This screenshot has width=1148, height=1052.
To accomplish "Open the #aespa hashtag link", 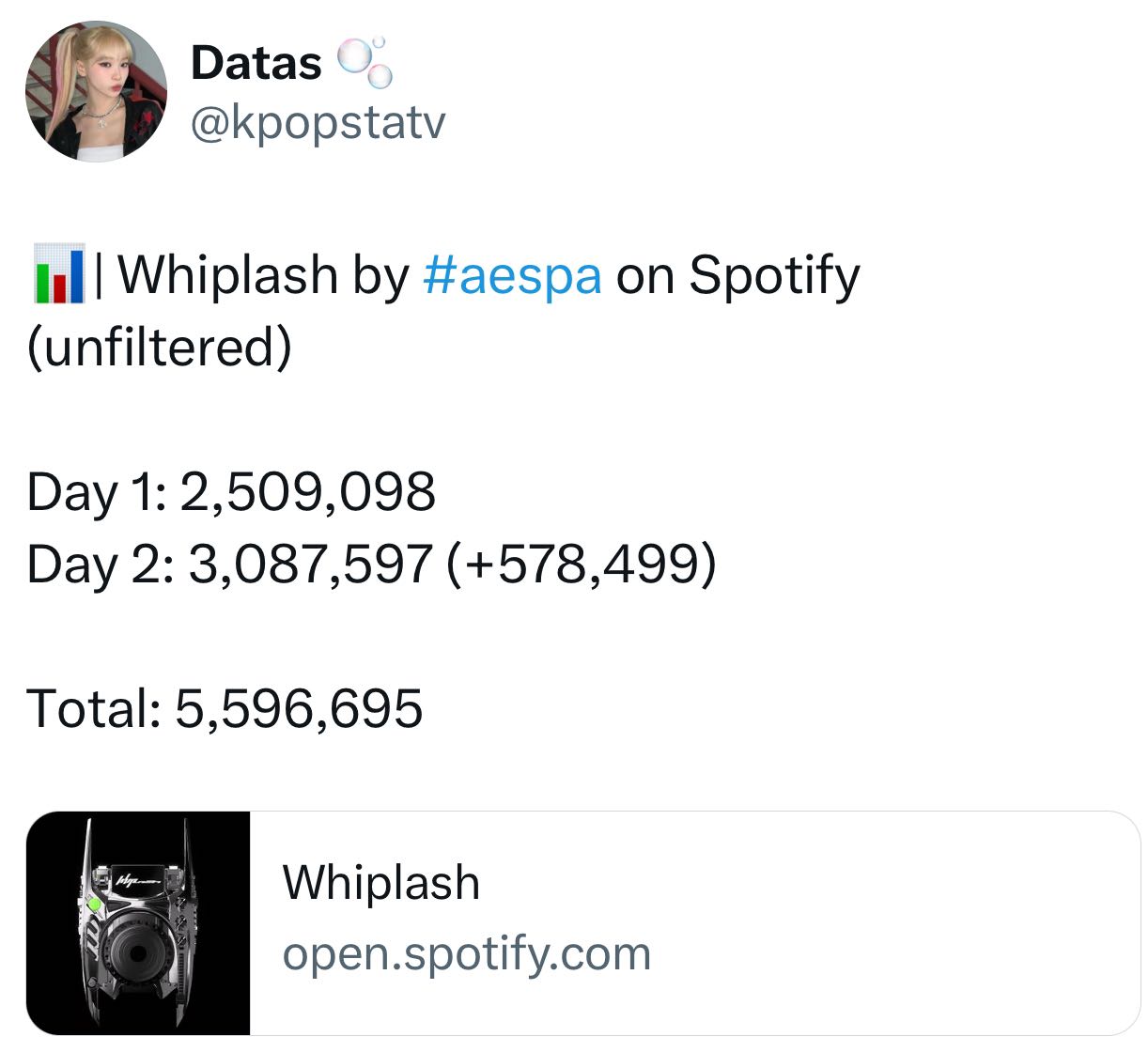I will [x=512, y=275].
